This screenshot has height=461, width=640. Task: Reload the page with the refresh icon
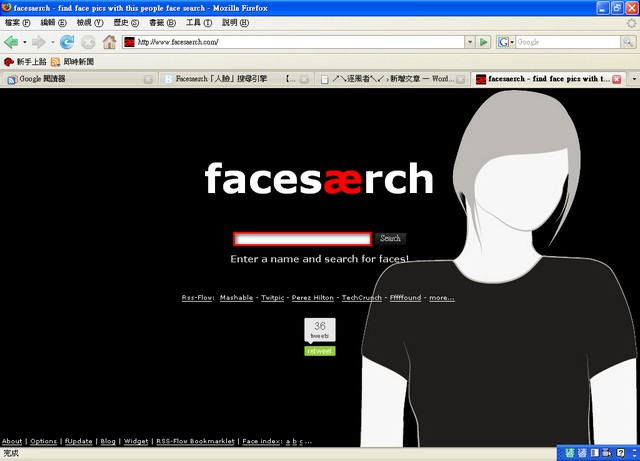[x=67, y=42]
